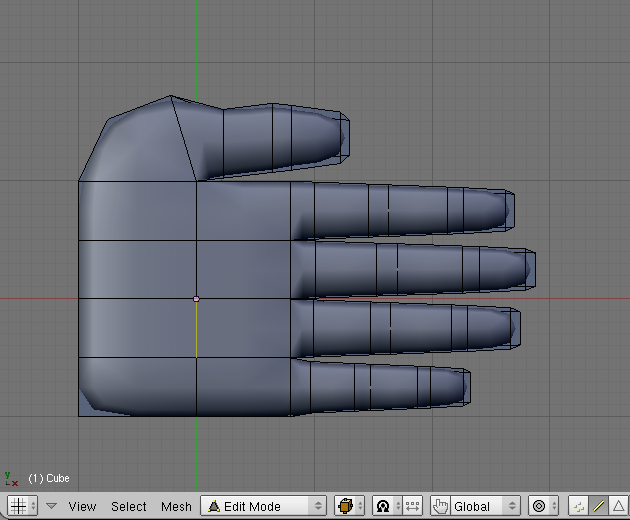Screen dimensions: 630x520
Task: Open the window type selector (grid icon)
Action: [x=22, y=506]
